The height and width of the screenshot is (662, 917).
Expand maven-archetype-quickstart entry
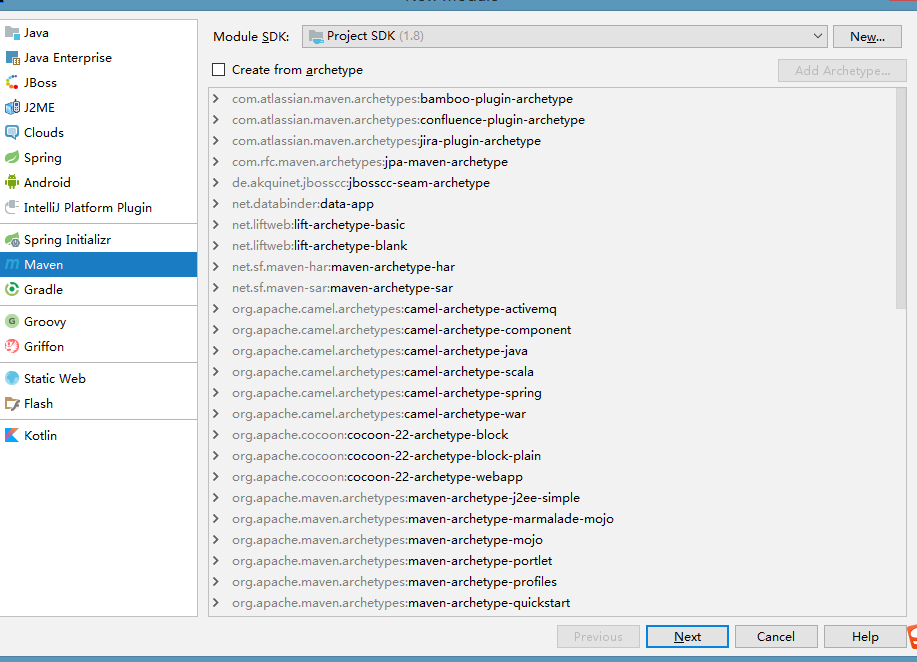click(216, 603)
